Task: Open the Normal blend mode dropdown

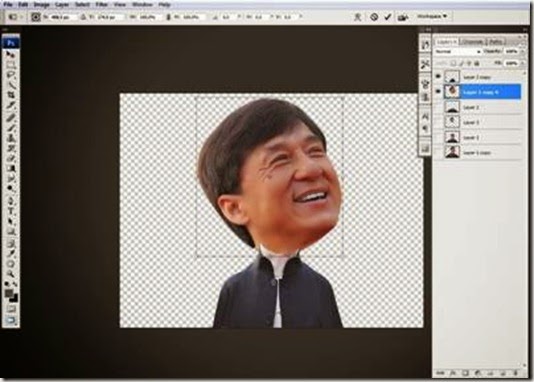Action: [x=458, y=51]
